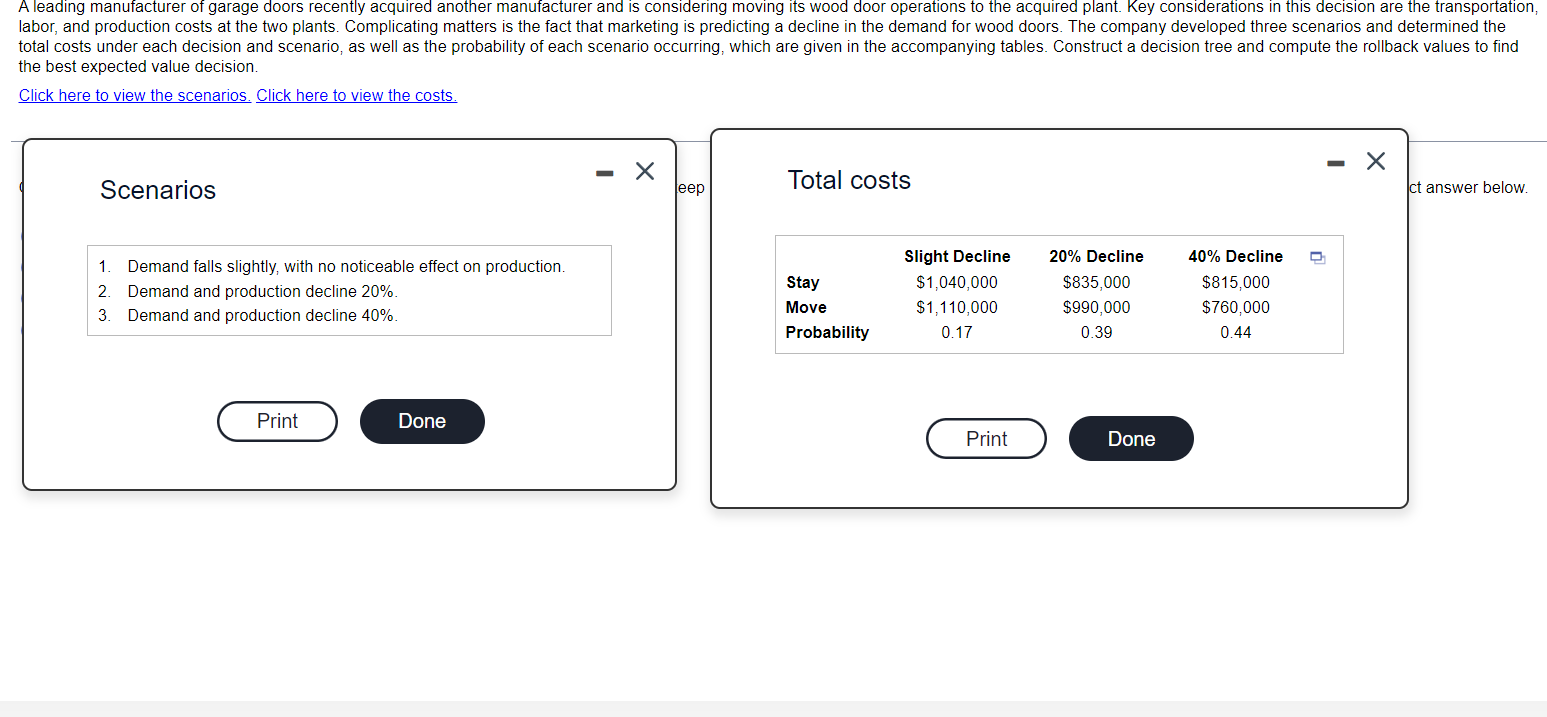Minimize the Total costs dialog
The width and height of the screenshot is (1547, 717).
point(1336,162)
